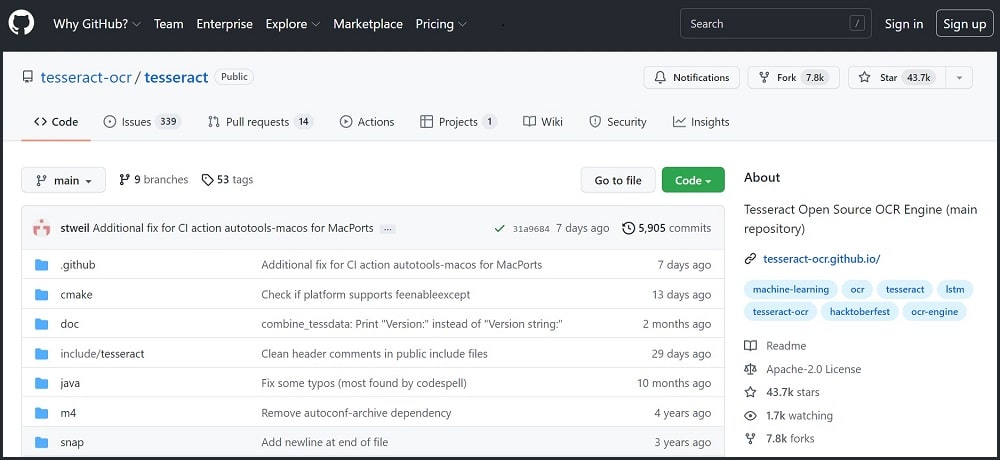Click the eye icon beside 1.7k watching

pos(751,416)
